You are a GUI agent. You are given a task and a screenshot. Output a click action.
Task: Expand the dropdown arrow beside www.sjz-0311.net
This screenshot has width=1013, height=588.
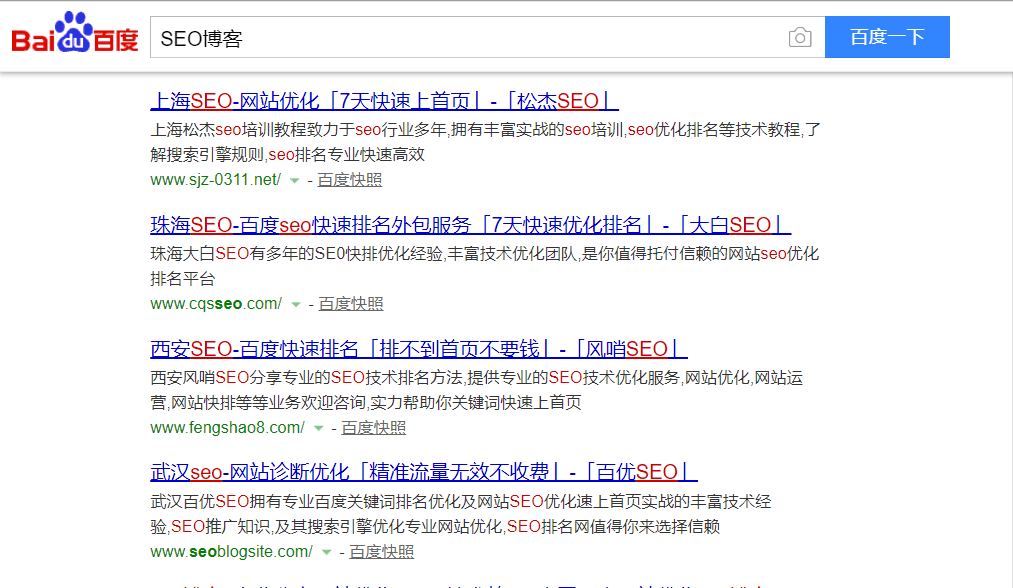pyautogui.click(x=295, y=181)
